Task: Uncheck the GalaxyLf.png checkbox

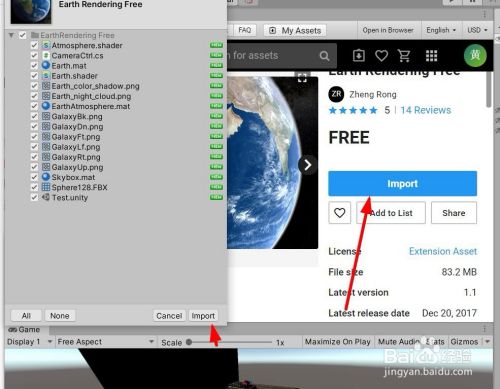Action: [x=34, y=147]
